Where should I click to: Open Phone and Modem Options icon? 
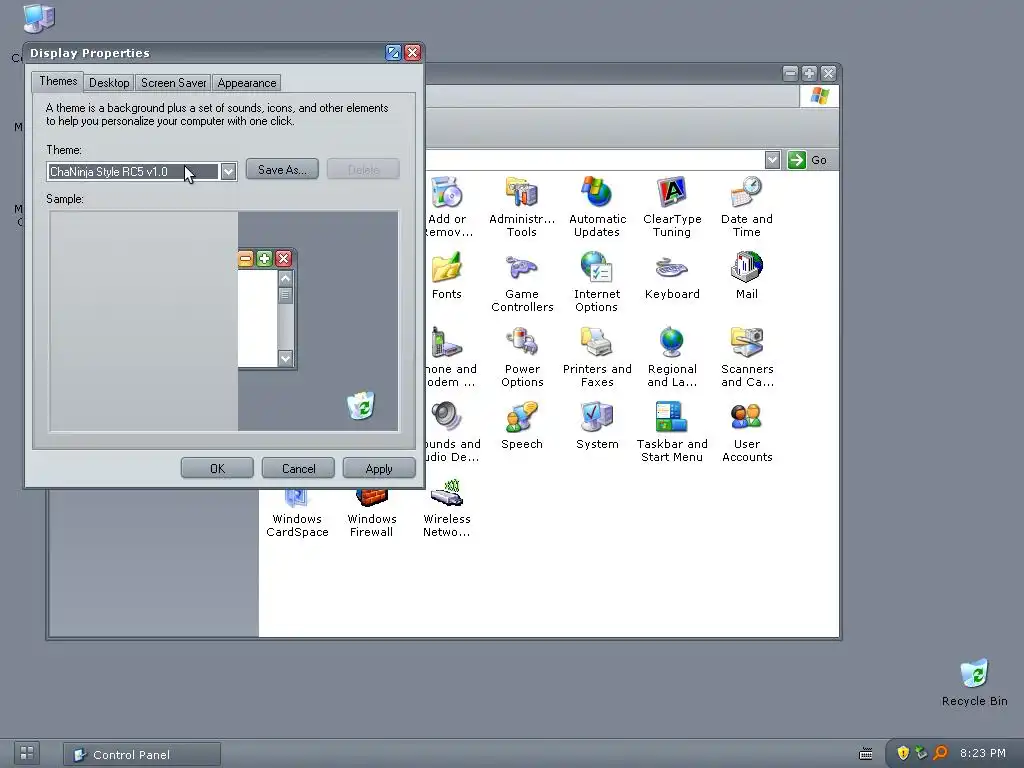pyautogui.click(x=447, y=343)
